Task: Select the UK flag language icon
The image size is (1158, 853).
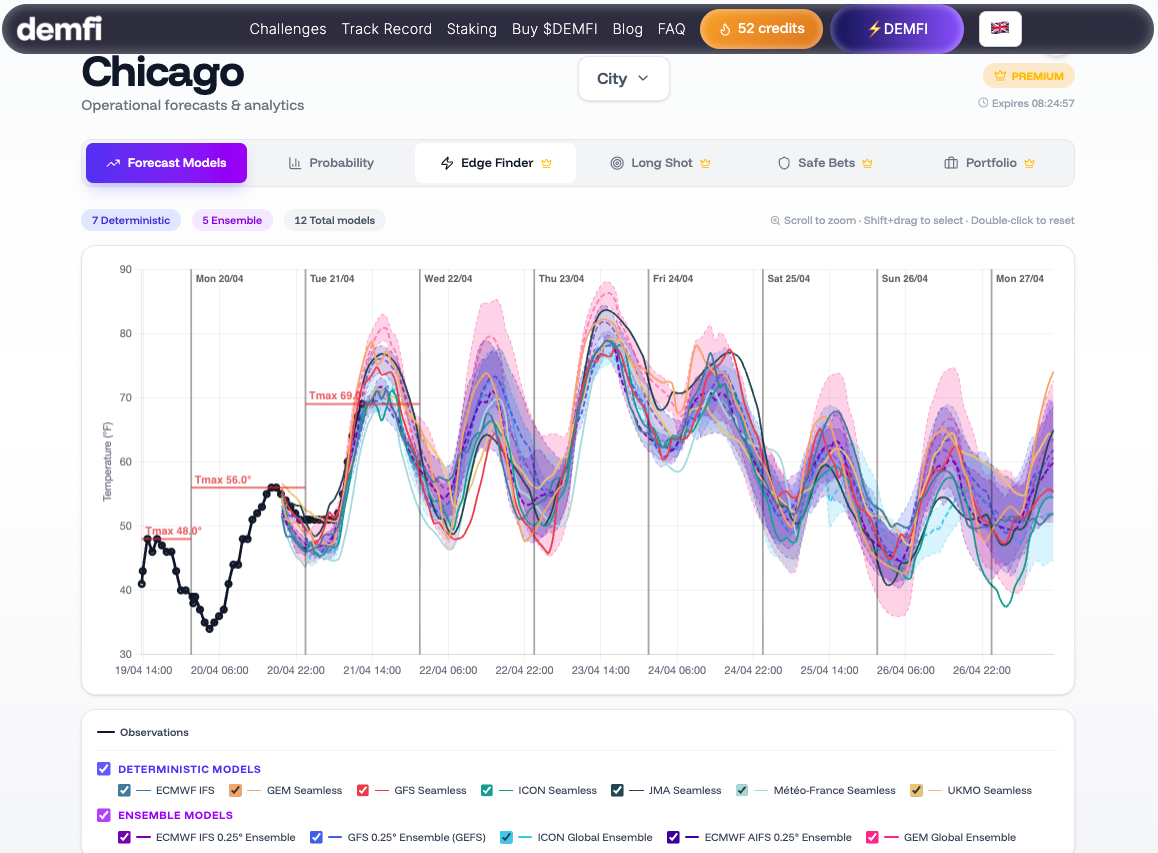Action: tap(999, 28)
